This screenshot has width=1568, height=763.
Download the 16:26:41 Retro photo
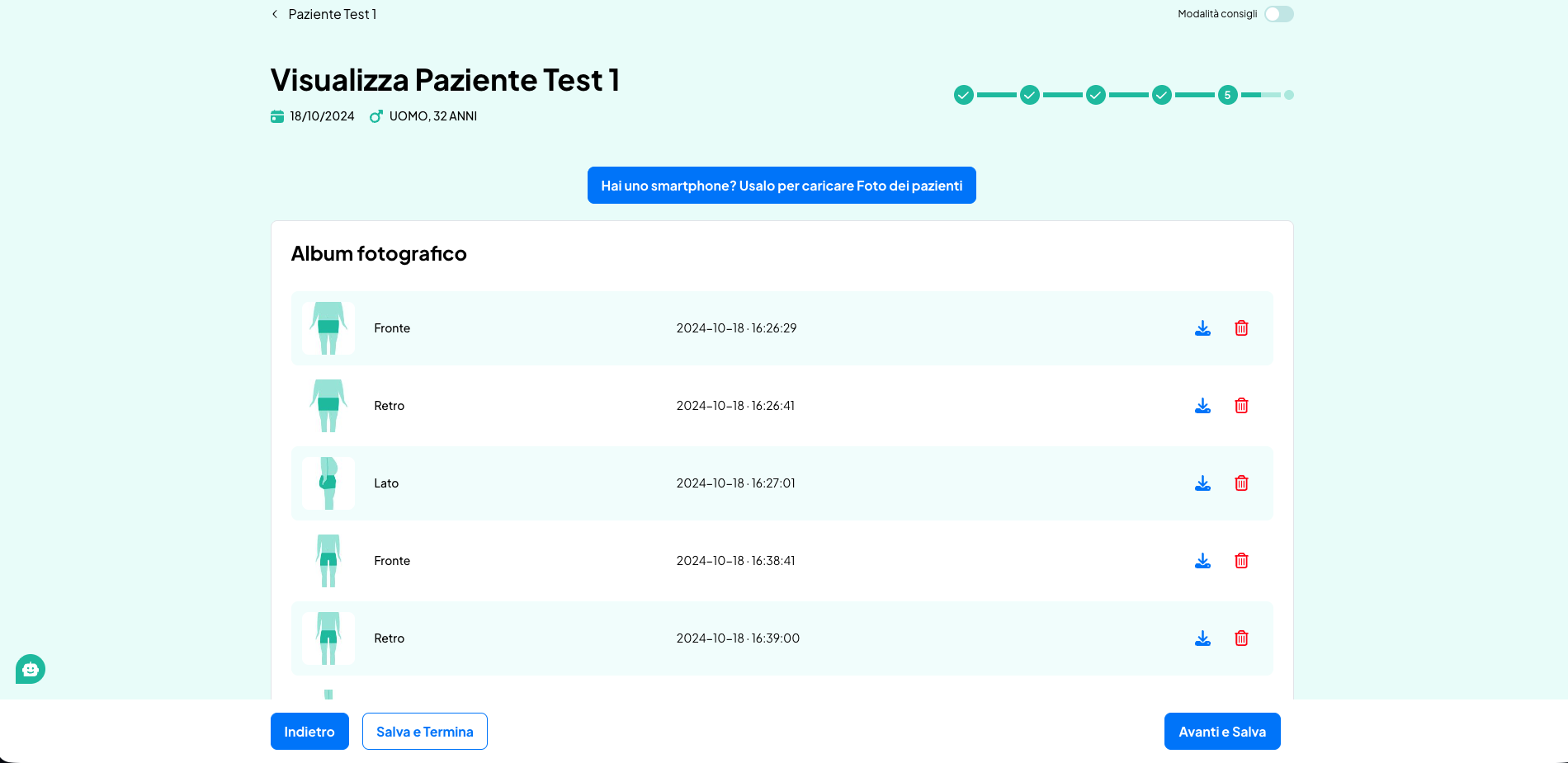(x=1202, y=406)
